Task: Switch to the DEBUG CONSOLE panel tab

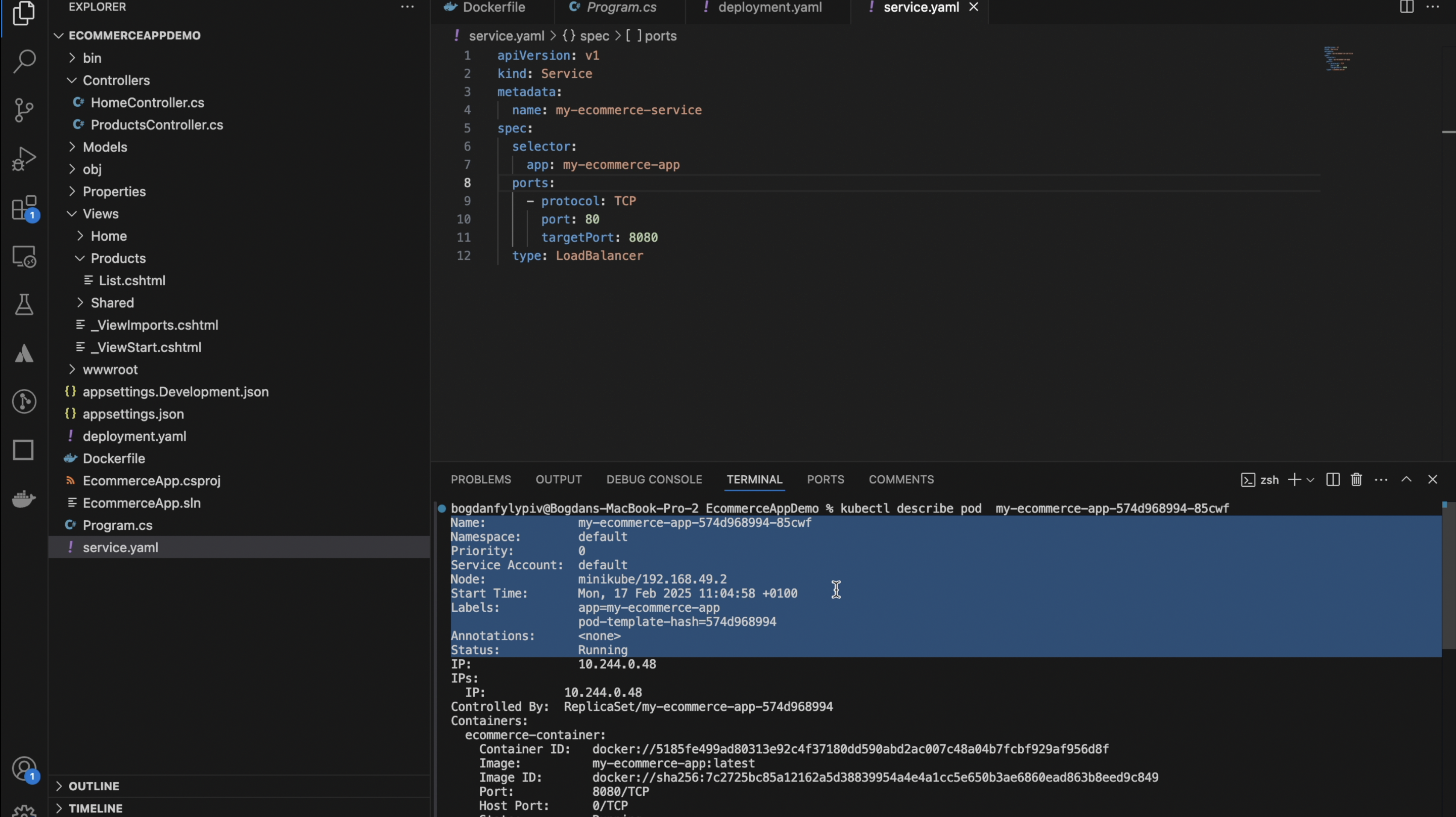Action: [653, 479]
